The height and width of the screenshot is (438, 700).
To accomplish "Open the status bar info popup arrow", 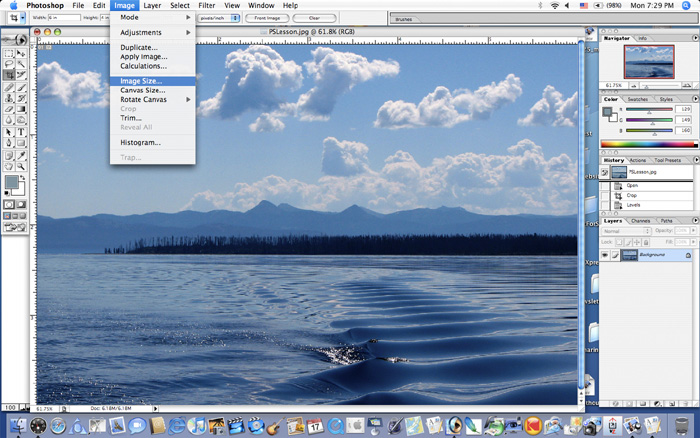I will [x=155, y=409].
